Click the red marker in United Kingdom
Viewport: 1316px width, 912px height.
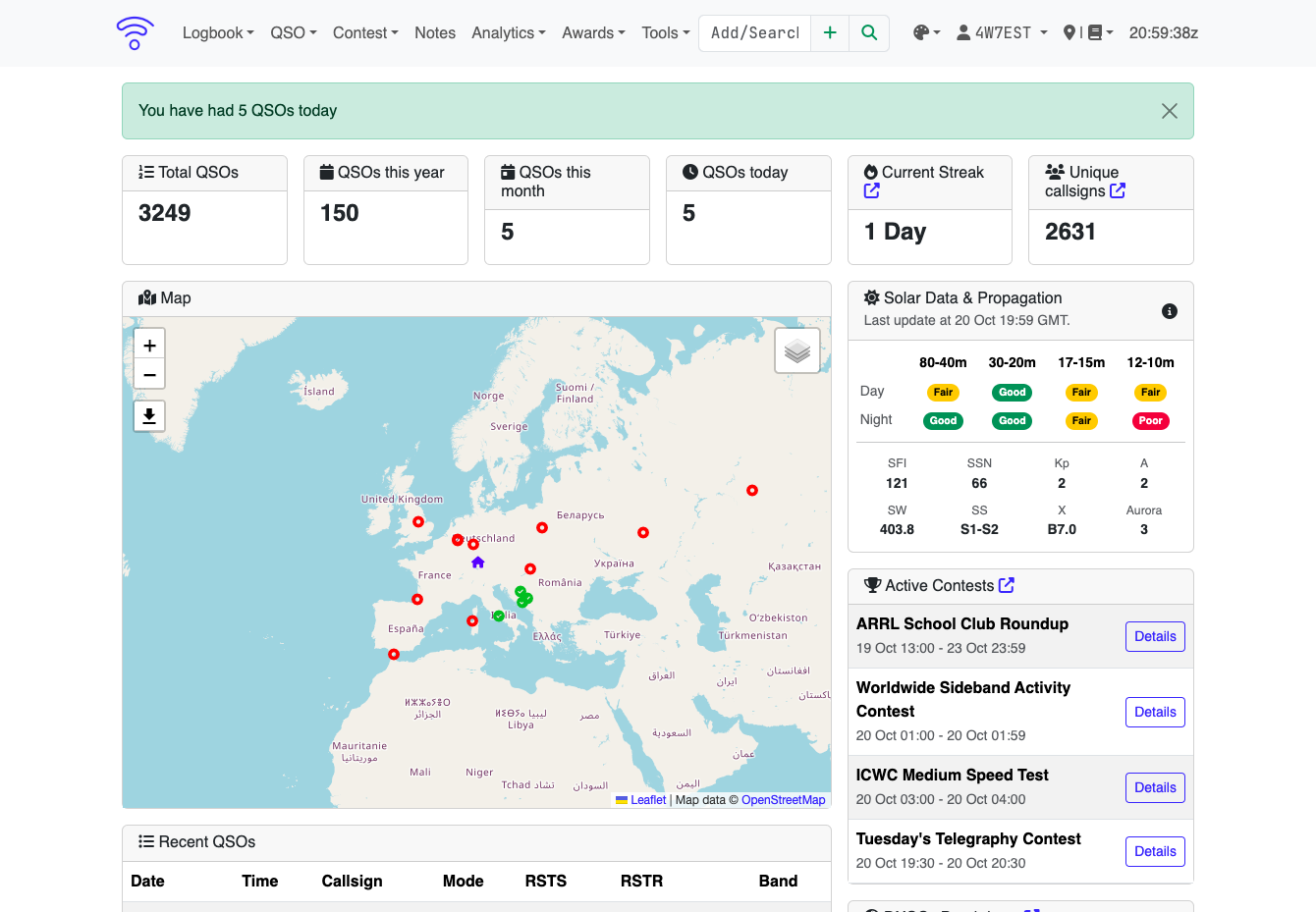[418, 522]
